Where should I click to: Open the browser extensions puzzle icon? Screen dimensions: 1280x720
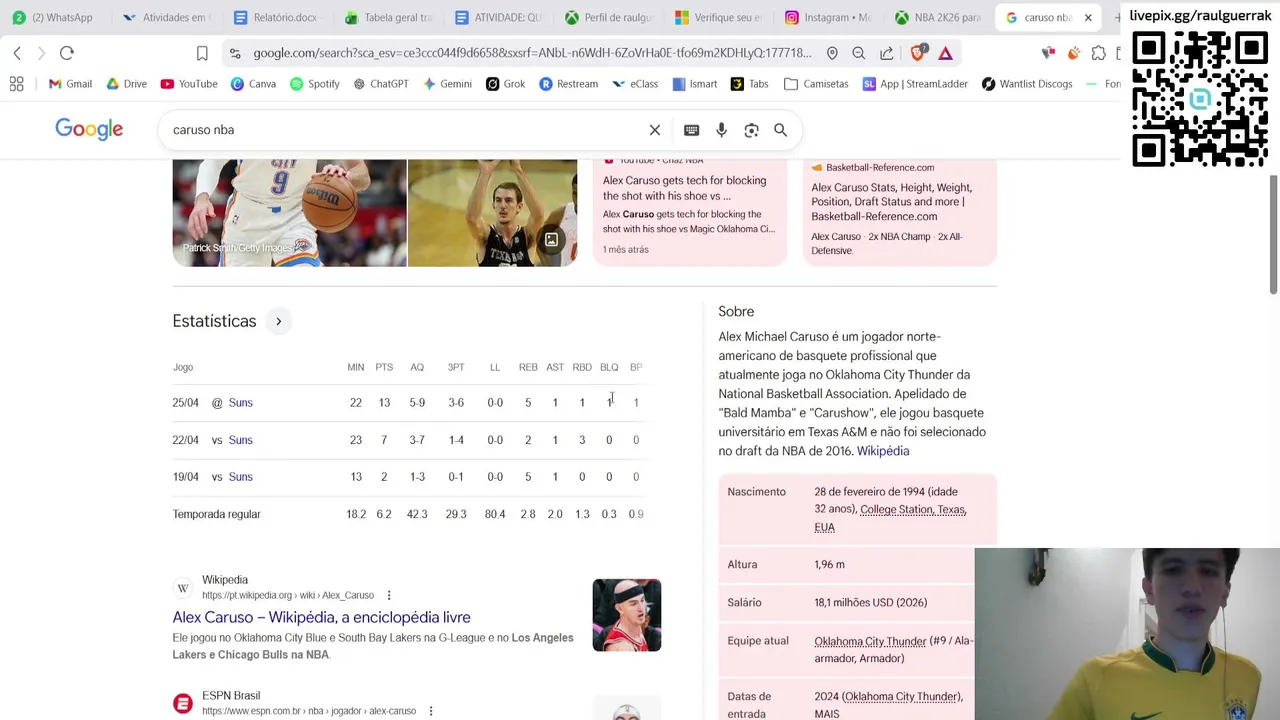point(1099,53)
